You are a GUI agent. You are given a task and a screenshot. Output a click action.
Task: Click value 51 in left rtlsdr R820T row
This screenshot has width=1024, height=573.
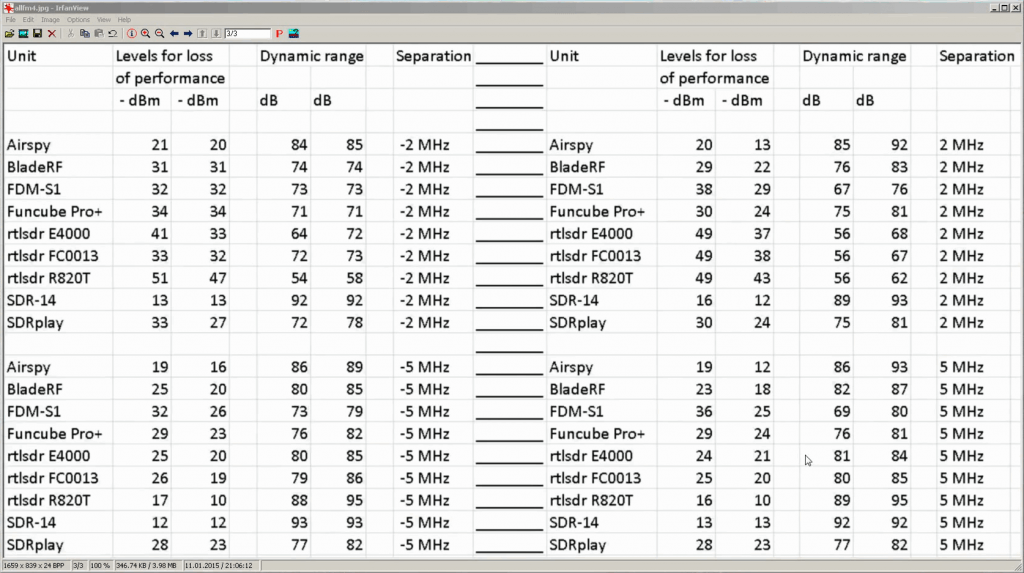[x=159, y=278]
